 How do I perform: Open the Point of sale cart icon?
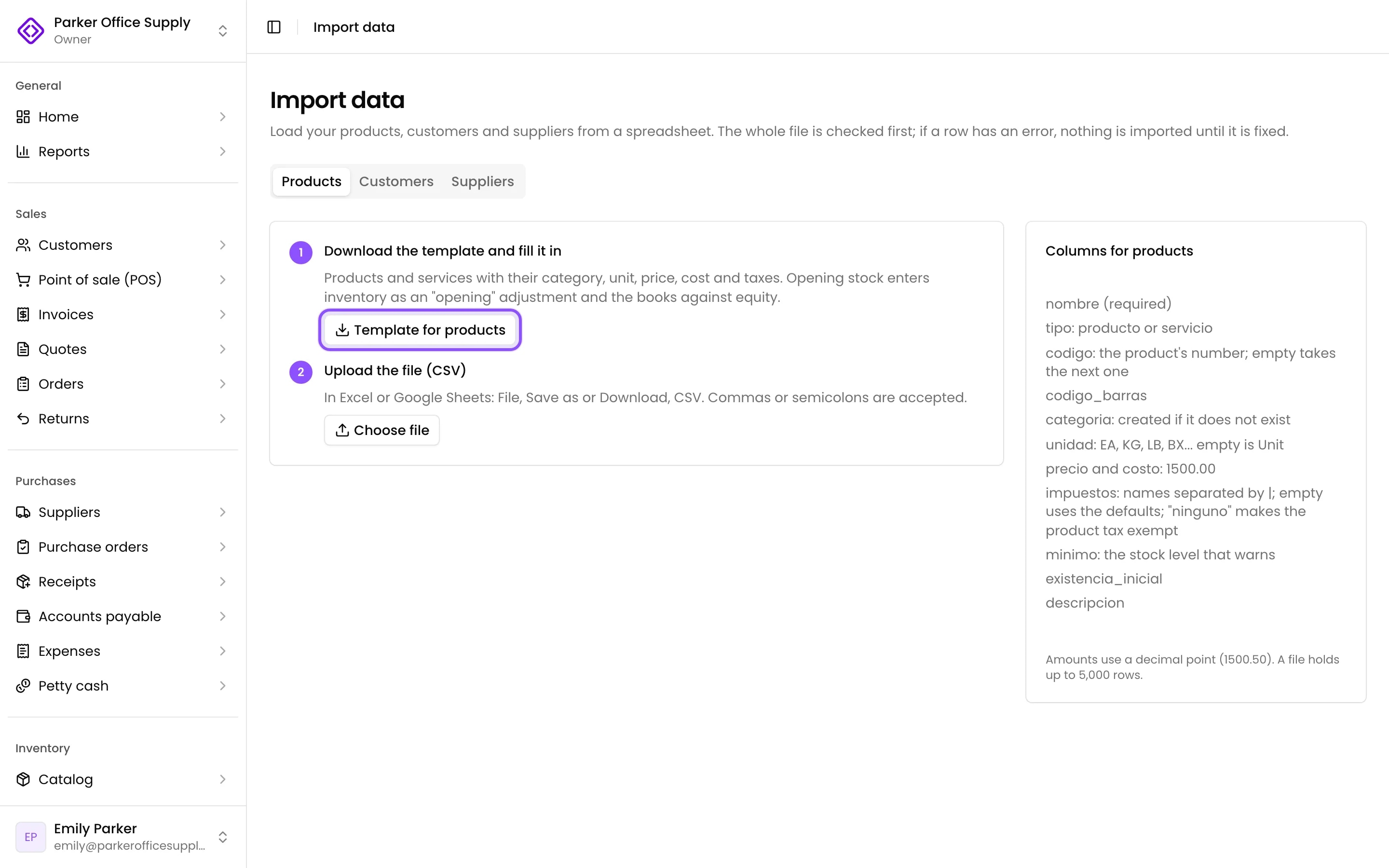(23, 280)
